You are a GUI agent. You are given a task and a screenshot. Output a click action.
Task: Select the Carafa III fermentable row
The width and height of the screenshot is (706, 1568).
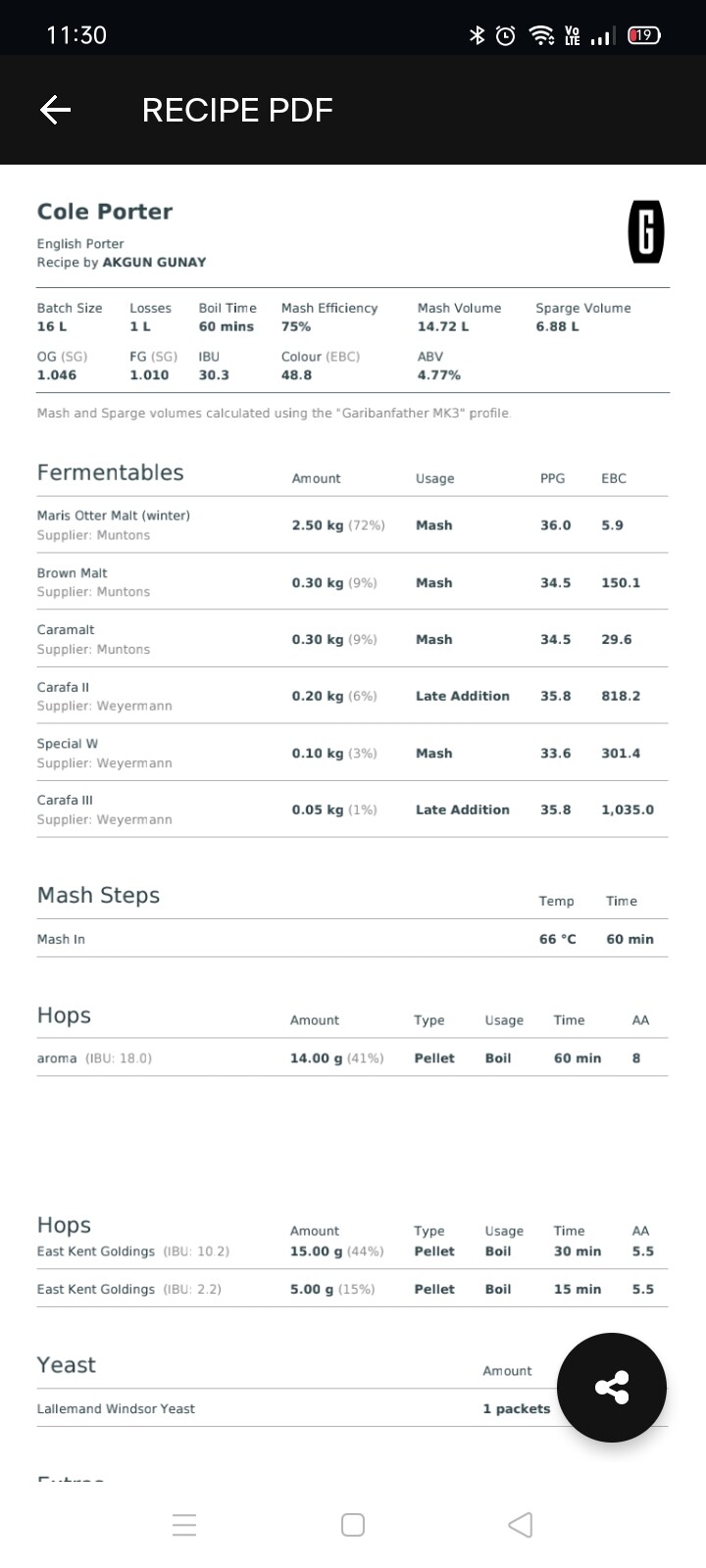353,809
